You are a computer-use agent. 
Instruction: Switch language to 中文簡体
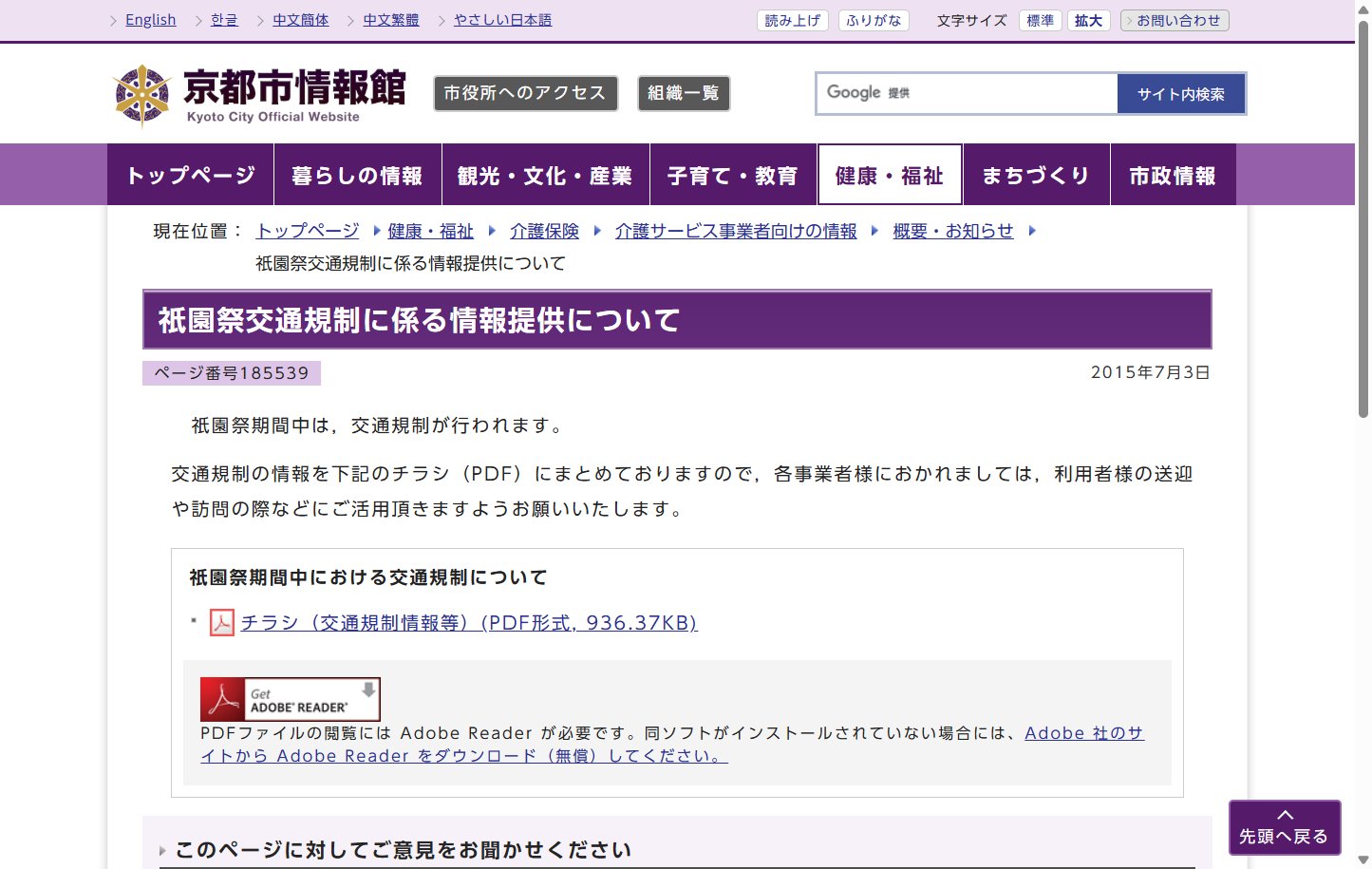[x=300, y=20]
